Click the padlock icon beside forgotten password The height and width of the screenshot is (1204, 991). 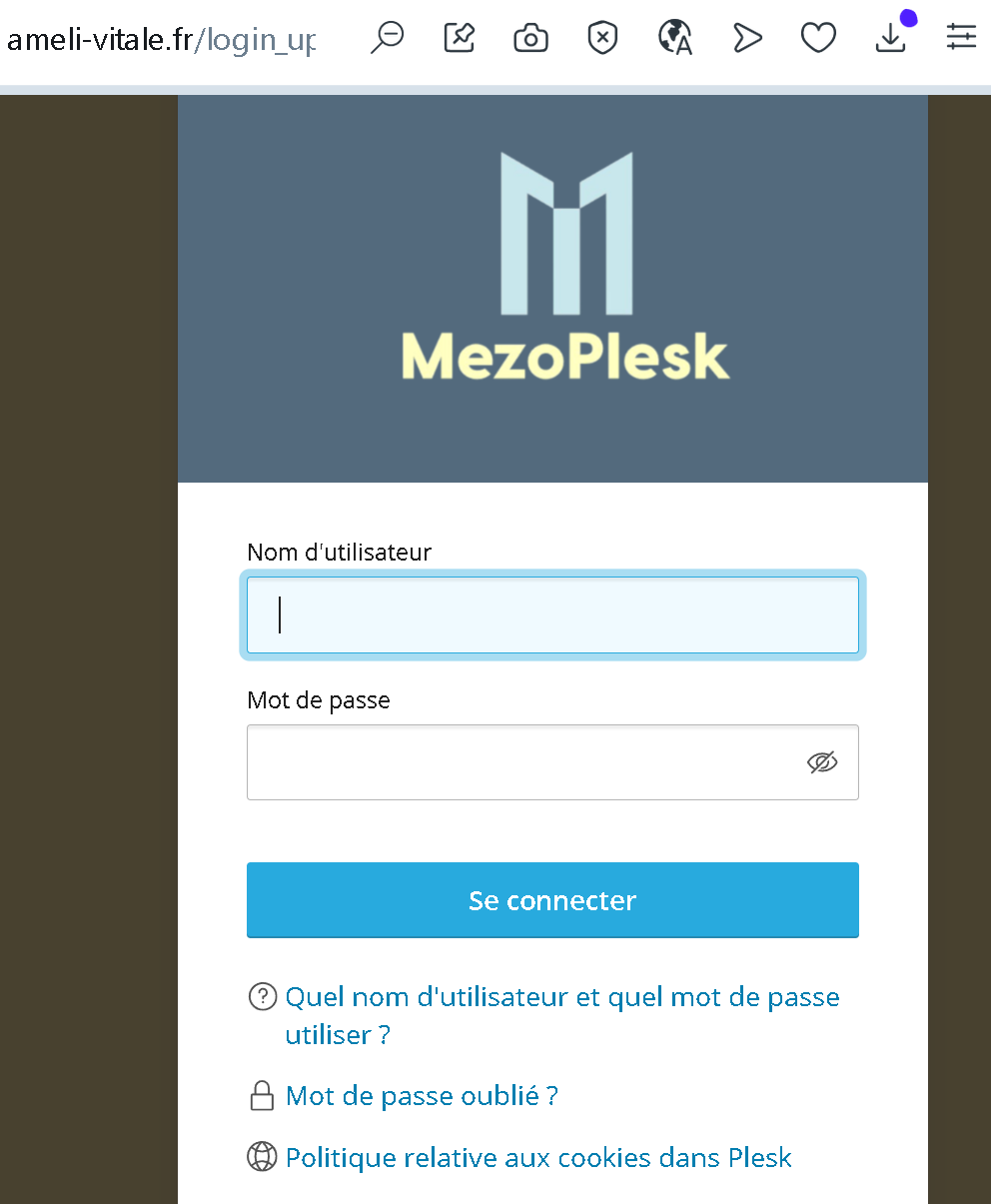pyautogui.click(x=262, y=1096)
